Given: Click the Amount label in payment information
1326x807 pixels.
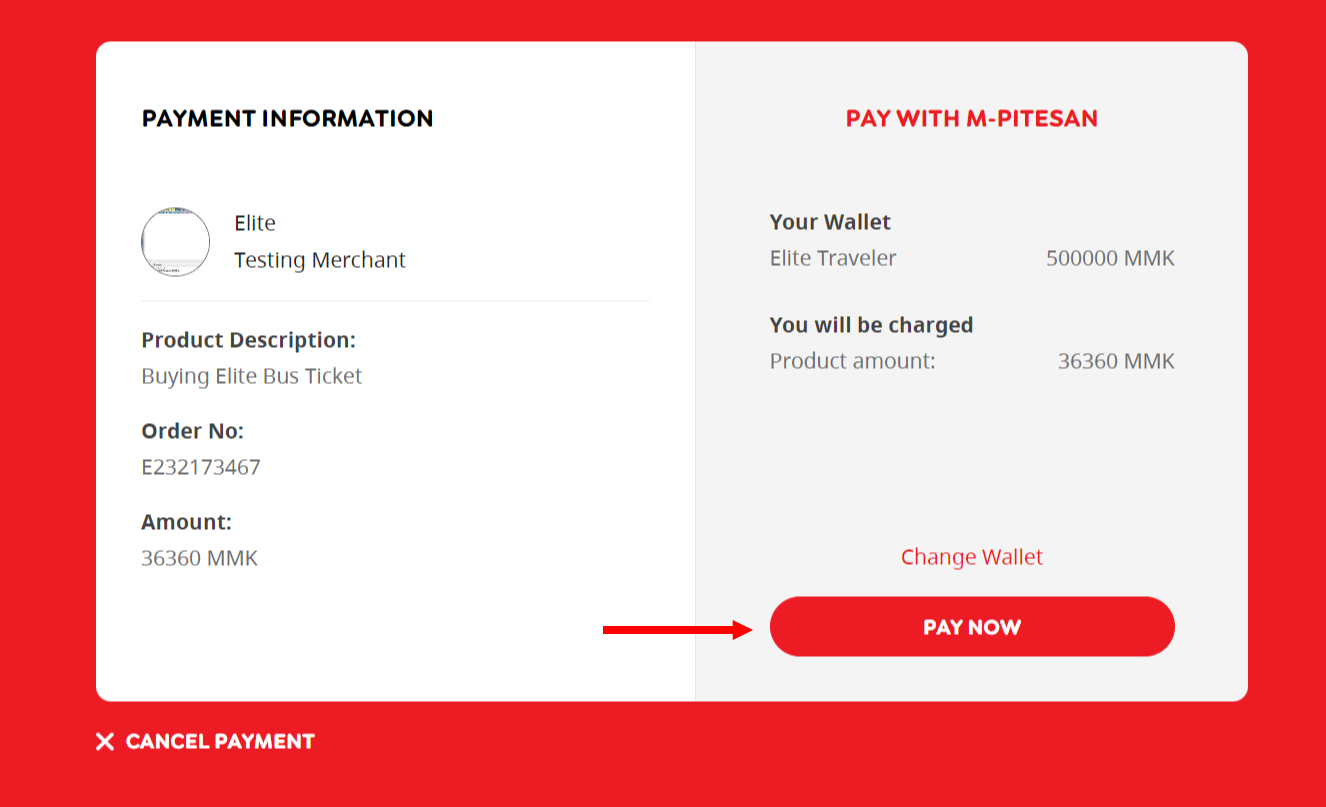Looking at the screenshot, I should click(x=186, y=522).
